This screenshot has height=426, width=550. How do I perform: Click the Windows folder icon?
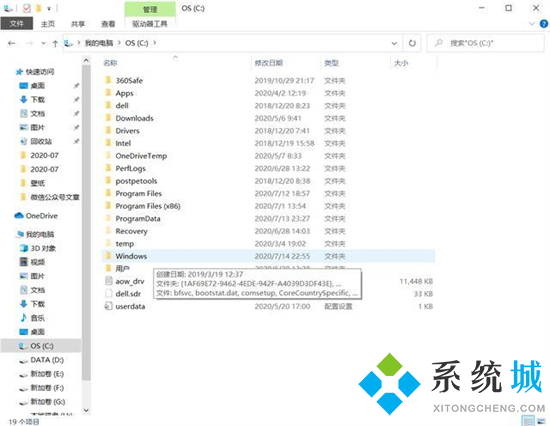[x=108, y=256]
